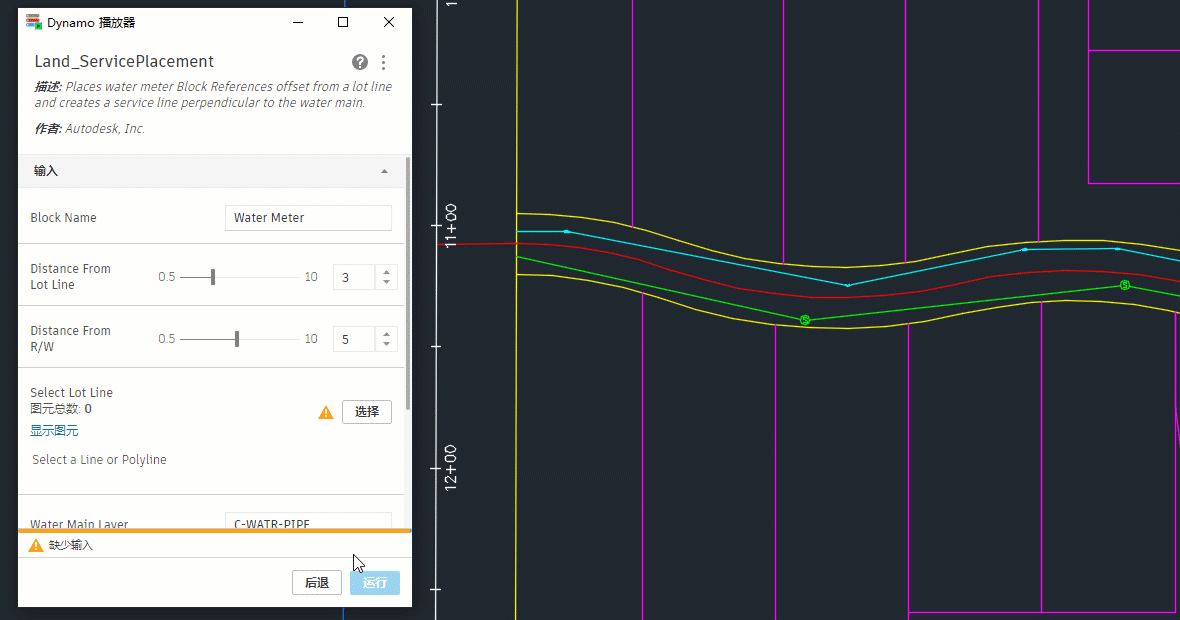This screenshot has width=1180, height=620.
Task: Click the 选择 button for lot line
Action: pyautogui.click(x=366, y=412)
